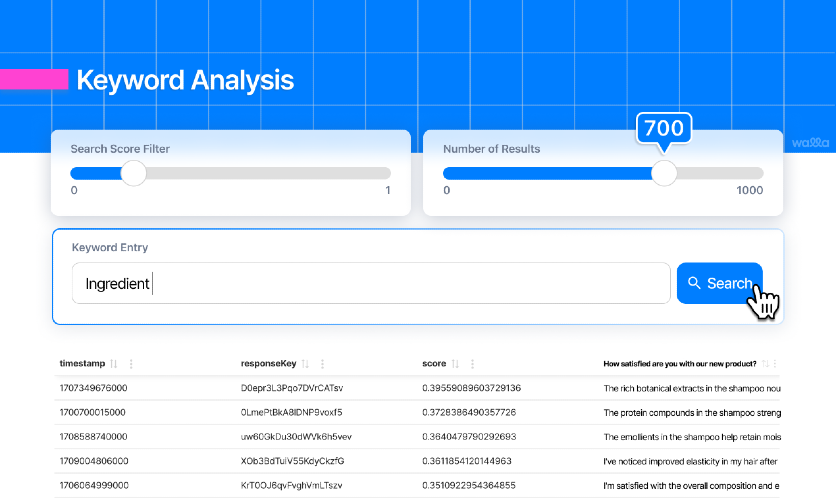The image size is (836, 500).
Task: Open responseKey column options menu
Action: [x=323, y=364]
